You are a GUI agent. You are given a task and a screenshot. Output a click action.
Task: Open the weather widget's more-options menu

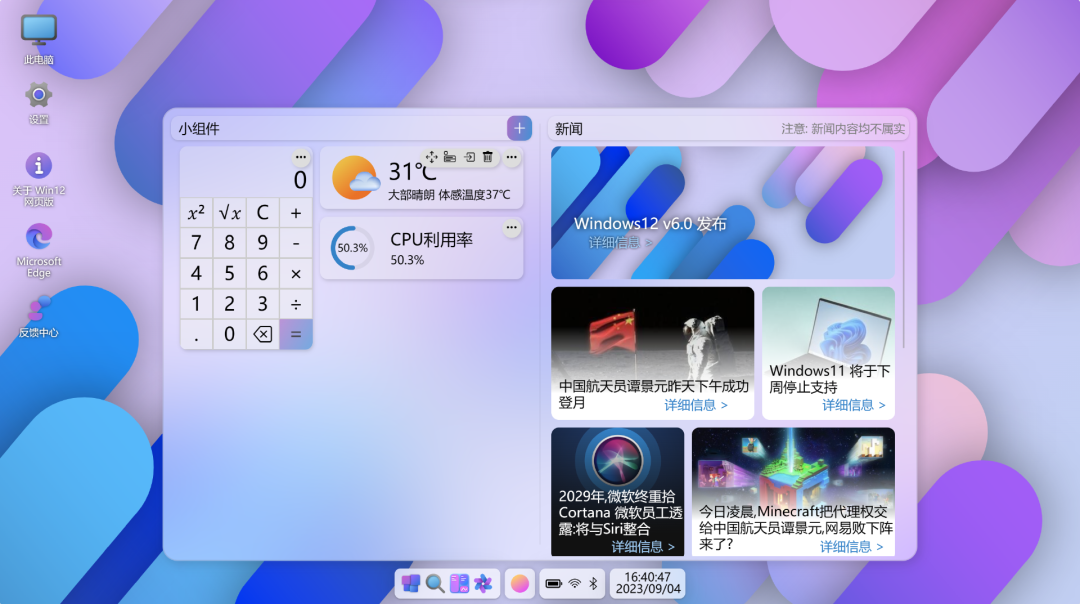511,157
